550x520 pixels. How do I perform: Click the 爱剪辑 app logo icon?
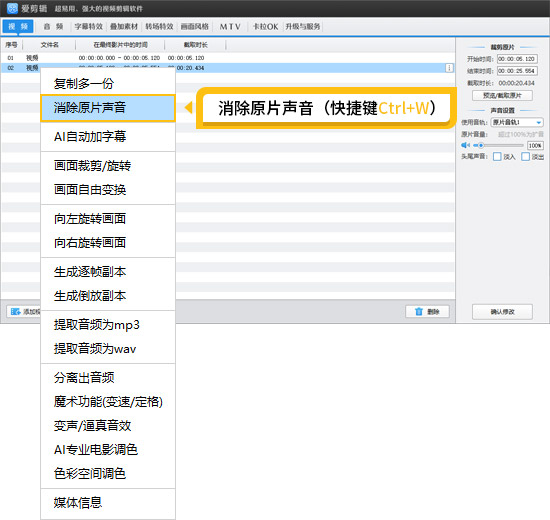[12, 8]
